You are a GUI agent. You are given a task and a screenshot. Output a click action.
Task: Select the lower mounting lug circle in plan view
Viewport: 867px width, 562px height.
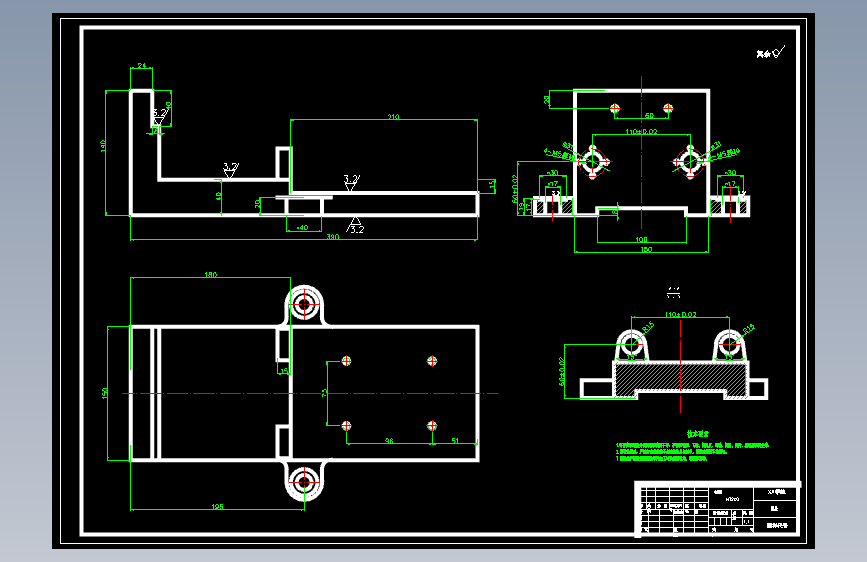tap(304, 482)
